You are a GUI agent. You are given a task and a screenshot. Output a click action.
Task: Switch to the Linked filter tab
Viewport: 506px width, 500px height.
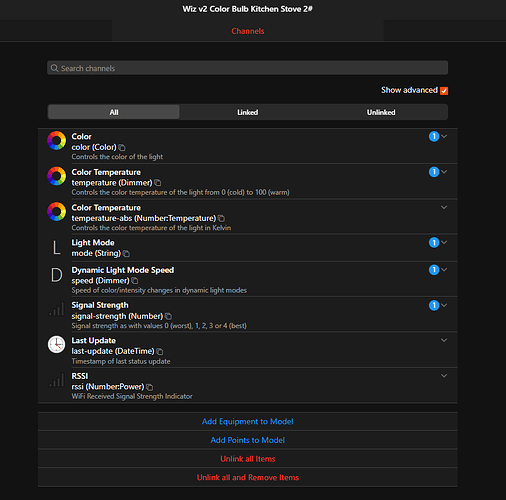point(247,112)
